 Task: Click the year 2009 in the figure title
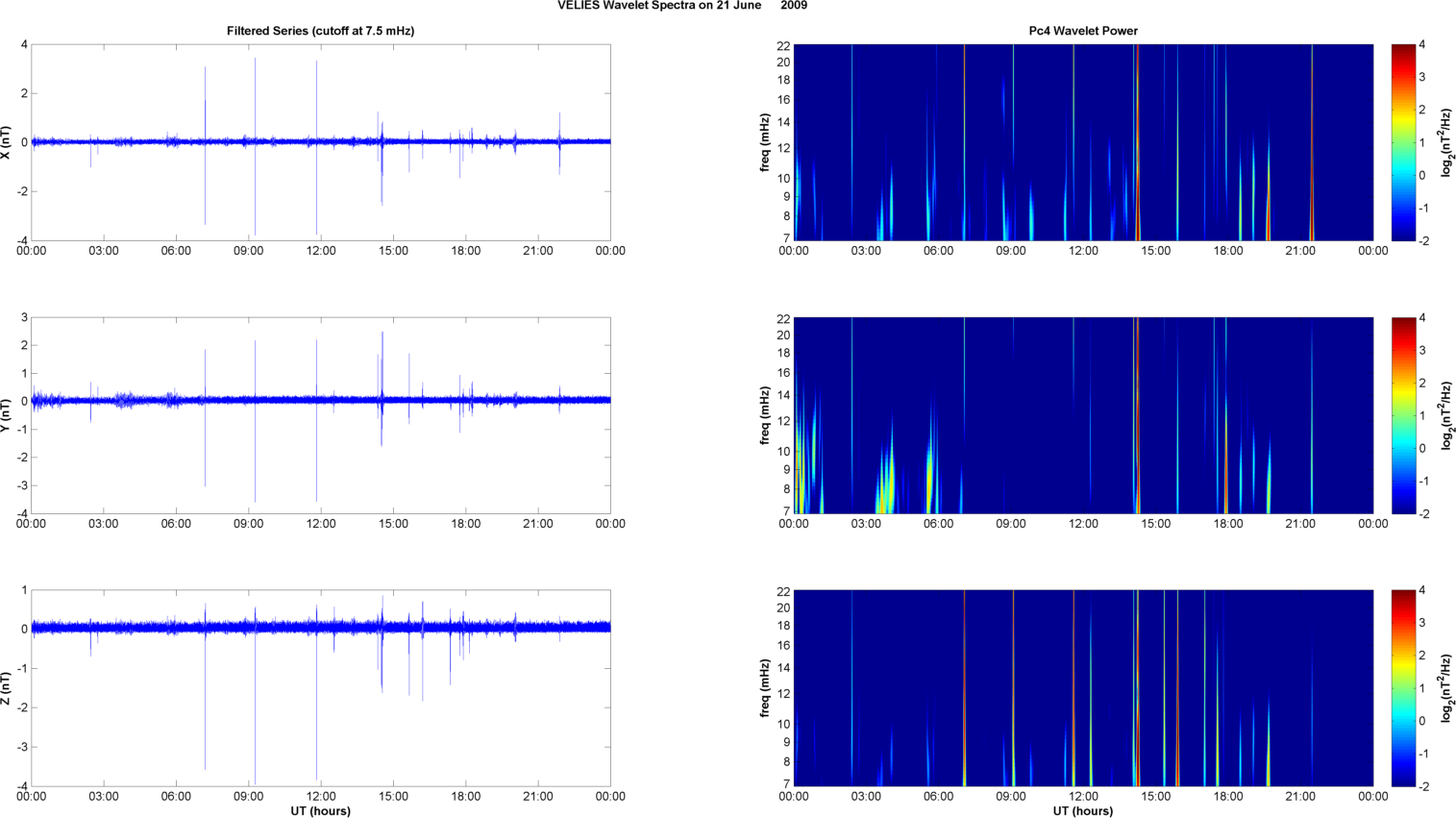794,6
